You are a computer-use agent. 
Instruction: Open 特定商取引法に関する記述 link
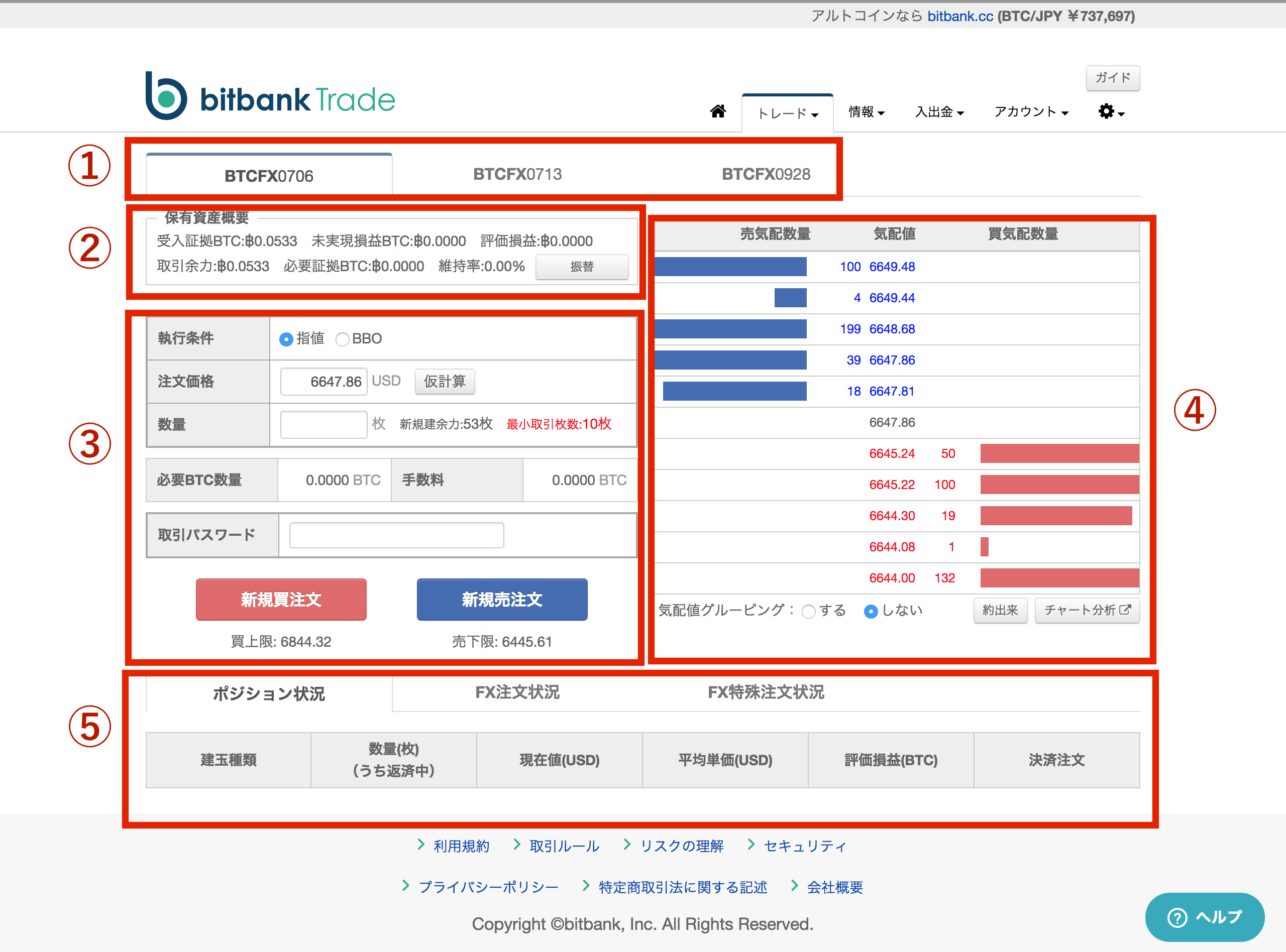point(683,887)
